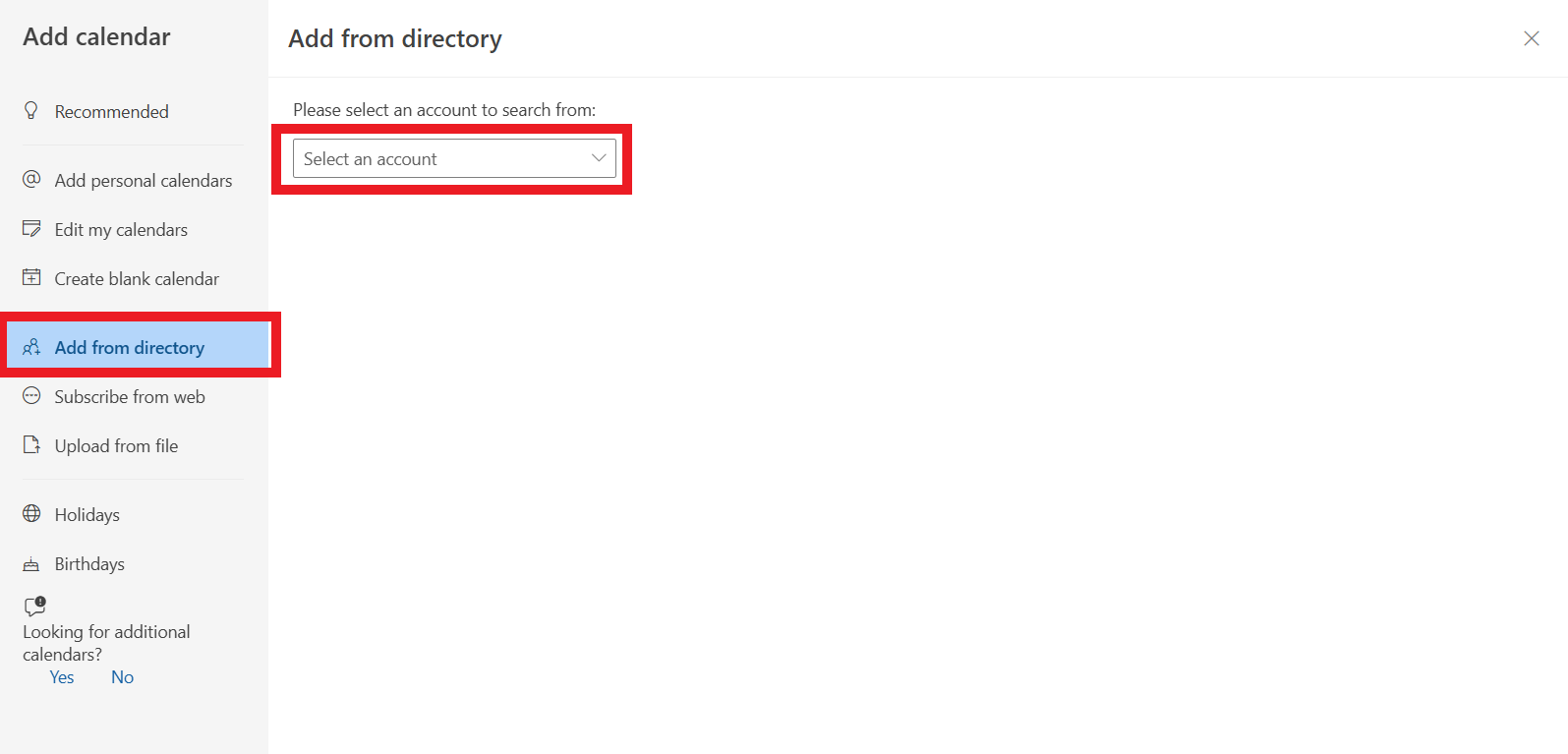
Task: Click the feedback speech bubble icon
Action: (x=35, y=607)
